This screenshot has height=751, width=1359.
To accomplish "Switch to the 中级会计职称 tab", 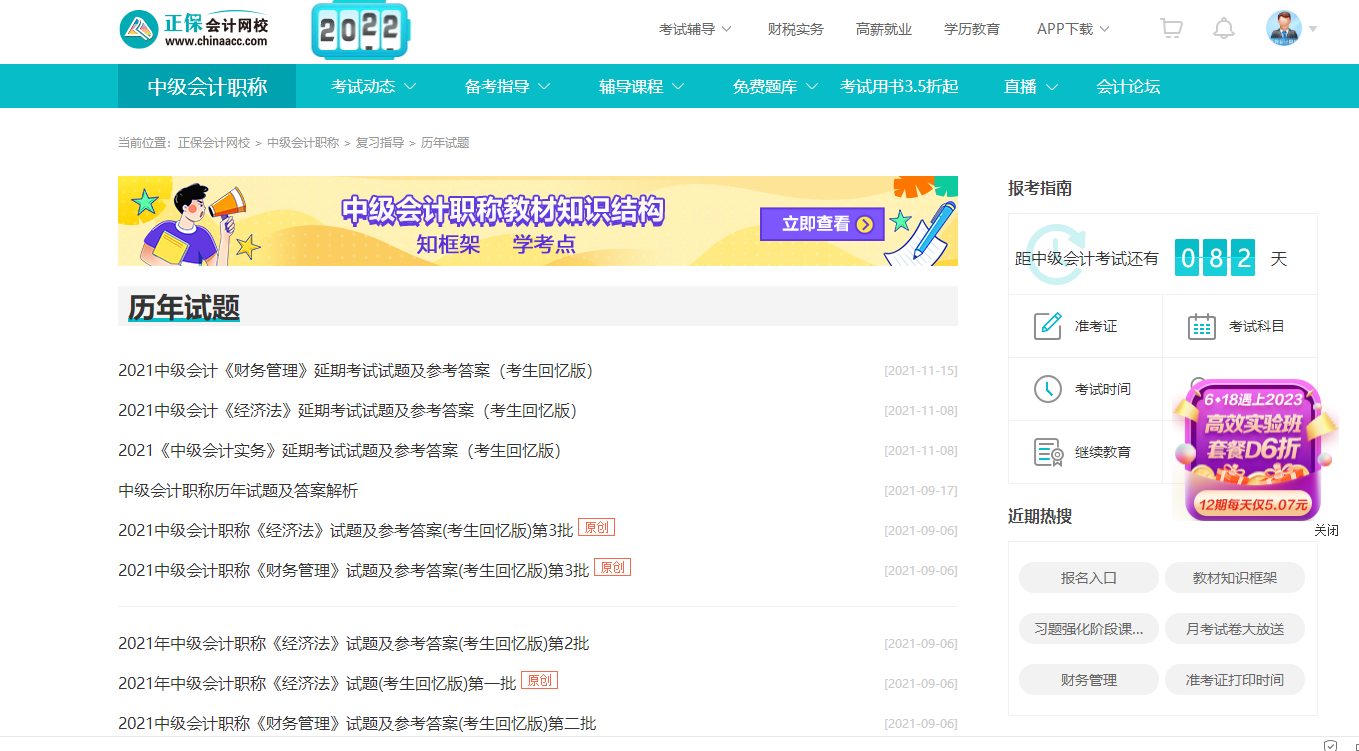I will 207,86.
